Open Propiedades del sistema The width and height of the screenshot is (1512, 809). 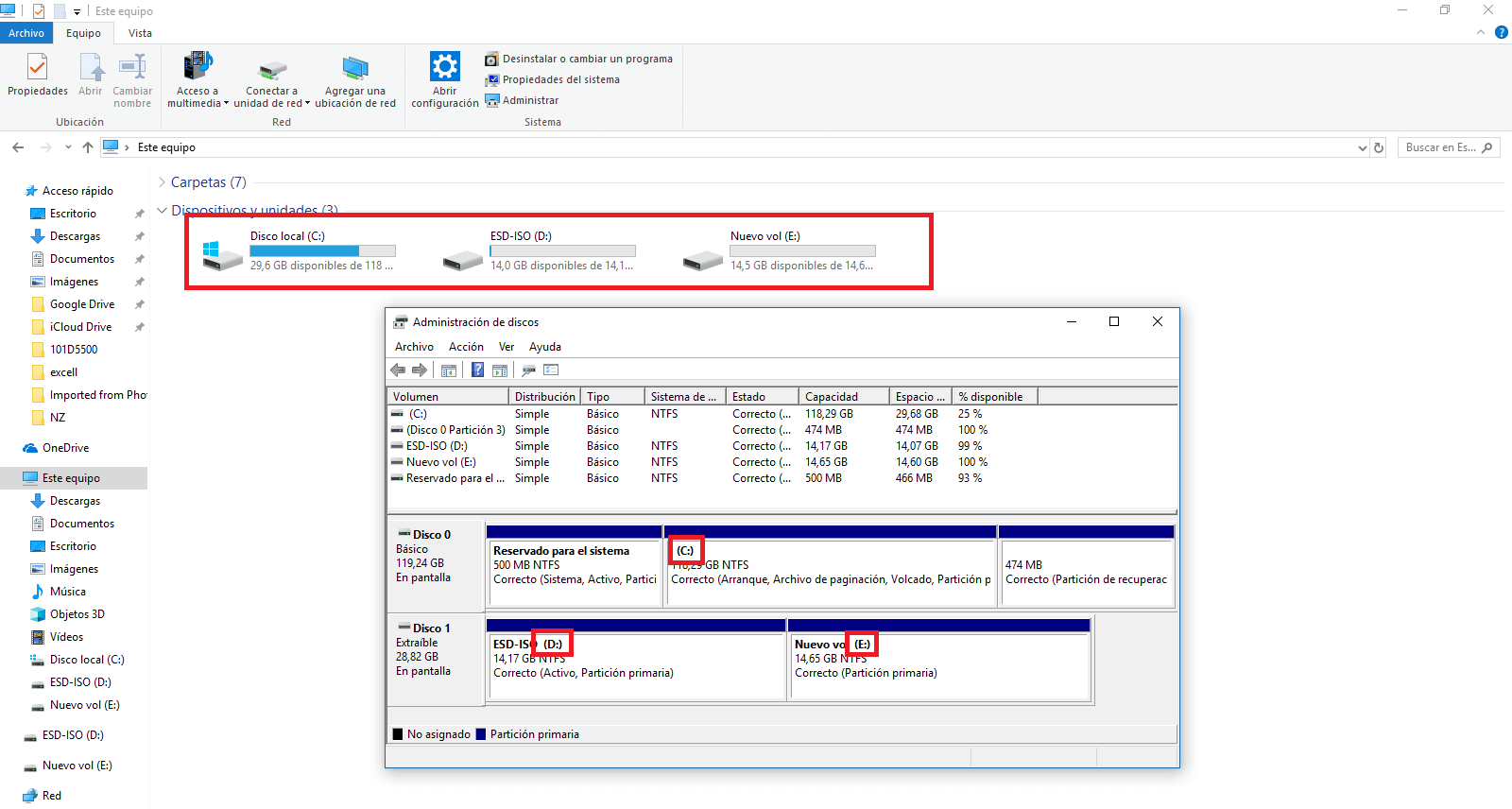point(552,79)
